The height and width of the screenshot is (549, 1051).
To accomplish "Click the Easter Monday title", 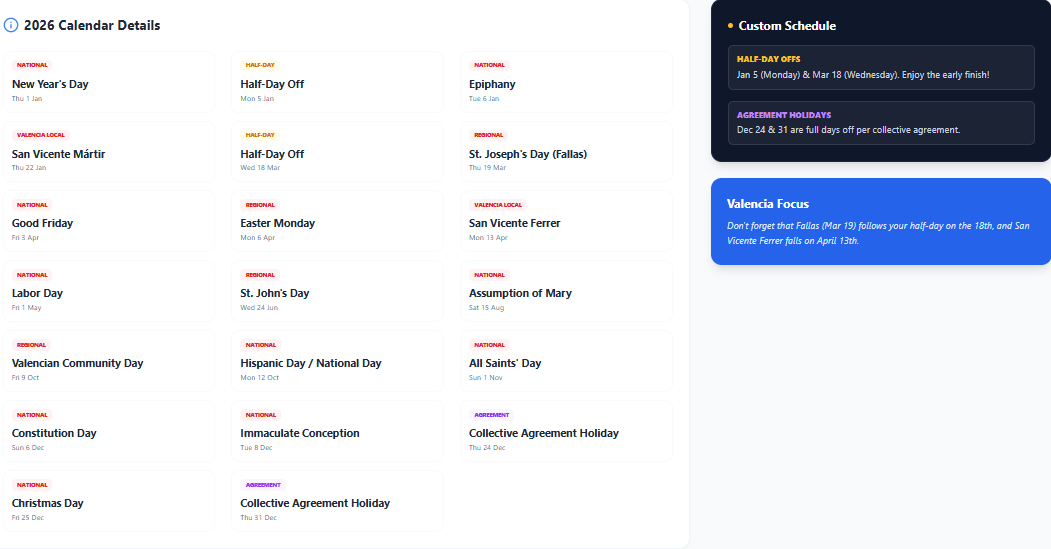I will [x=277, y=223].
